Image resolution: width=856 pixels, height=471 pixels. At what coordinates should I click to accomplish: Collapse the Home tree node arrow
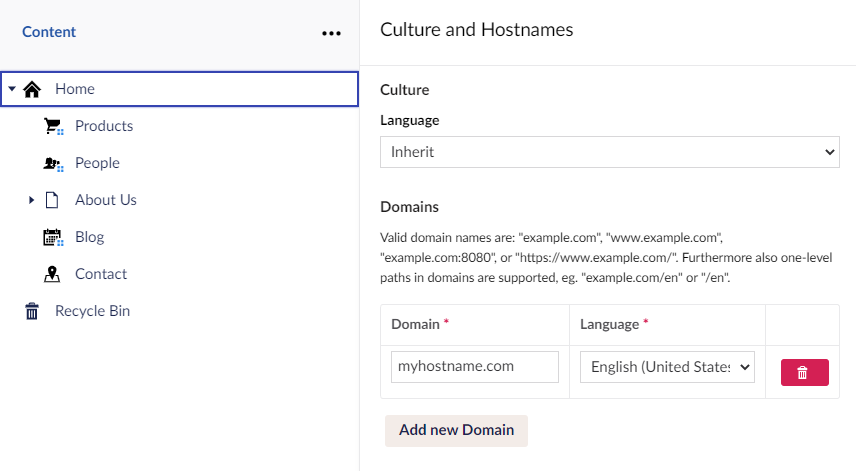(x=11, y=88)
